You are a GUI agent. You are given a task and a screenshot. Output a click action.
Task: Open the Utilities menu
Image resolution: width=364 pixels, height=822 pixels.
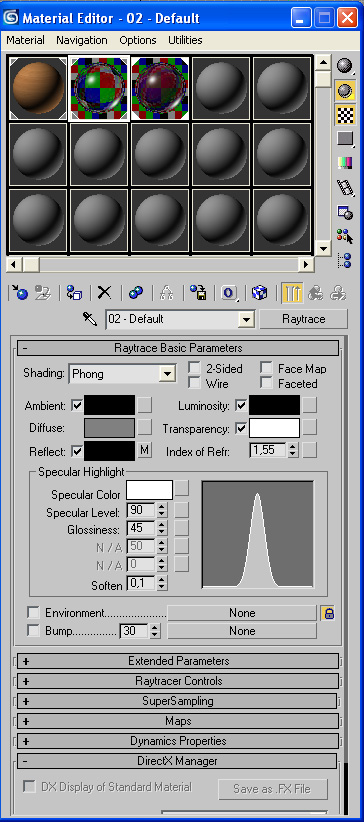coord(185,40)
